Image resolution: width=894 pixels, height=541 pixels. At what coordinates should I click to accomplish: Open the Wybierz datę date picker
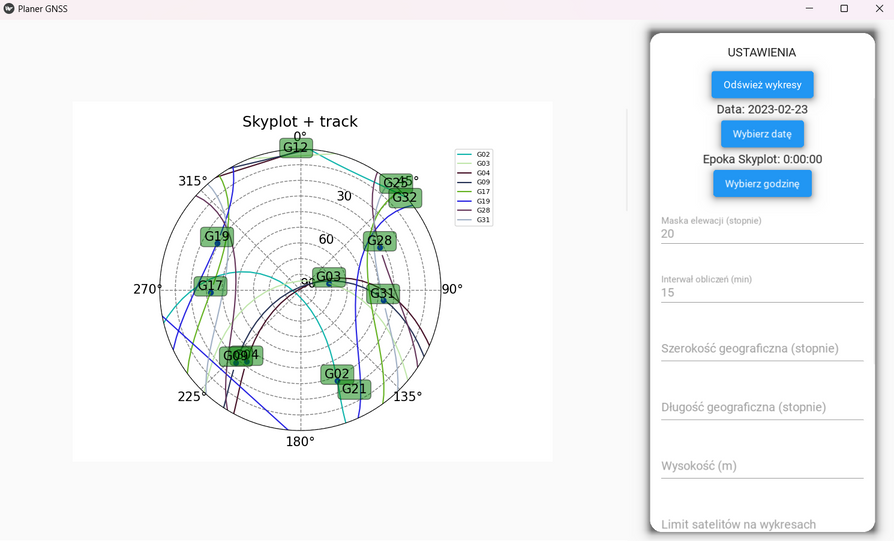pyautogui.click(x=762, y=134)
